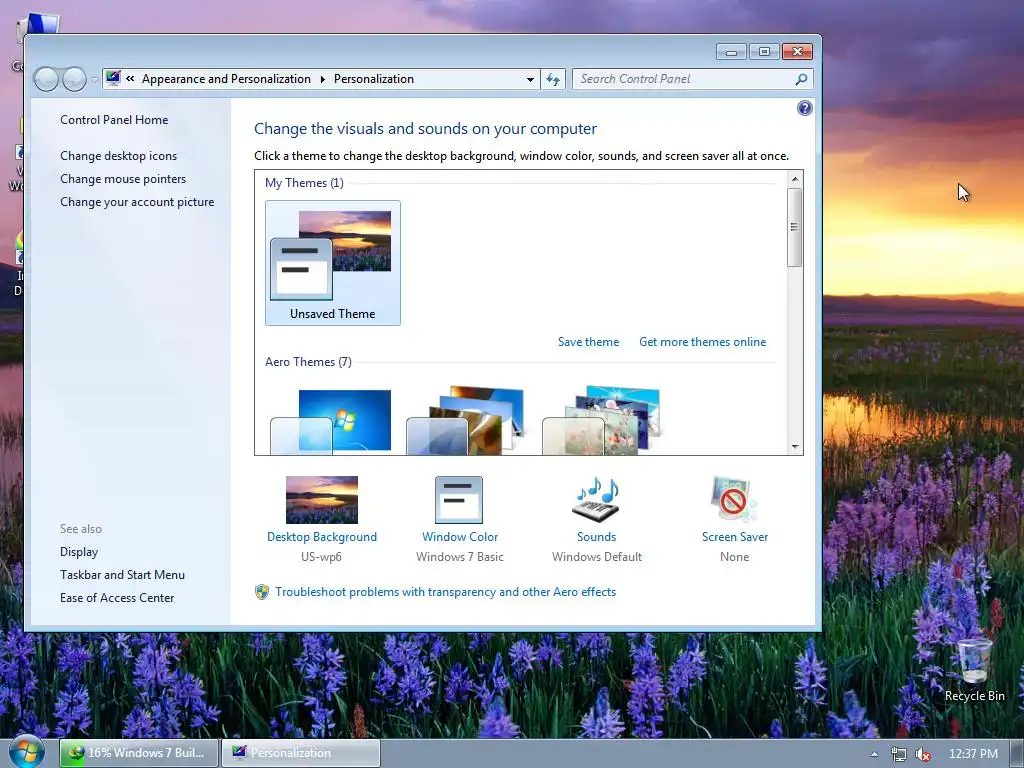Expand arrow after Appearance and Personalization

pos(323,79)
